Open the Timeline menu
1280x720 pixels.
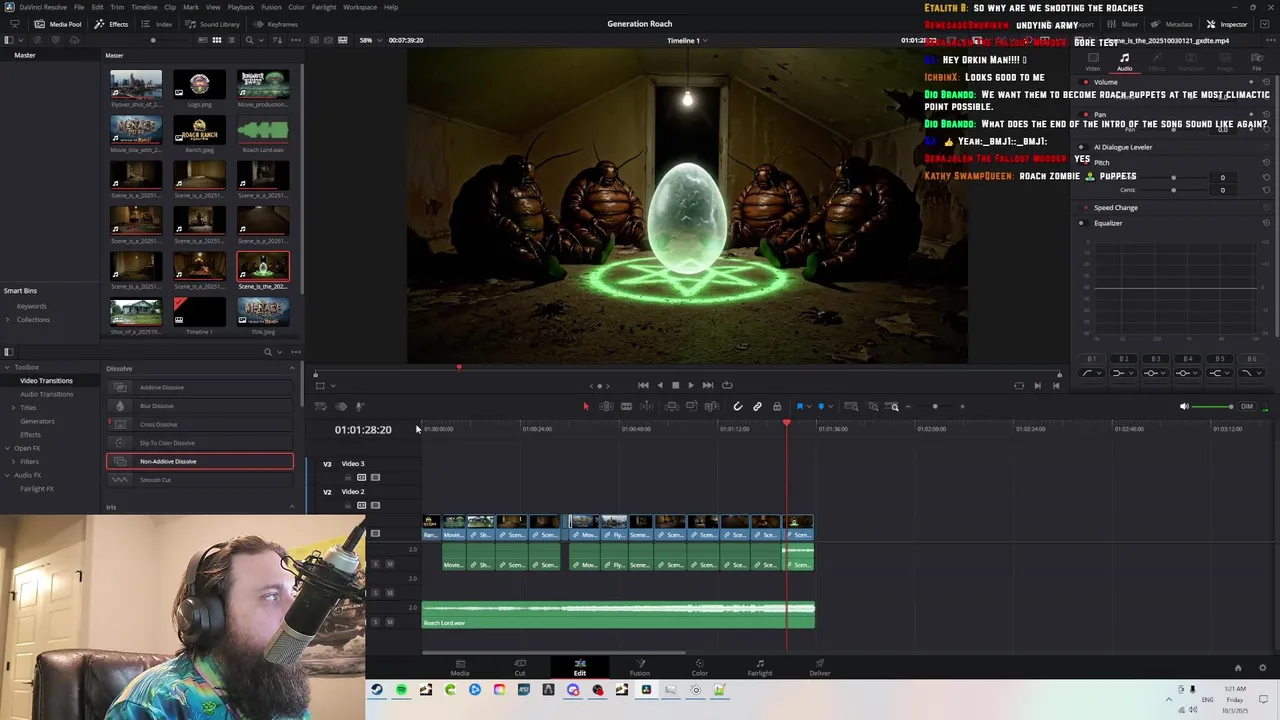(x=144, y=7)
